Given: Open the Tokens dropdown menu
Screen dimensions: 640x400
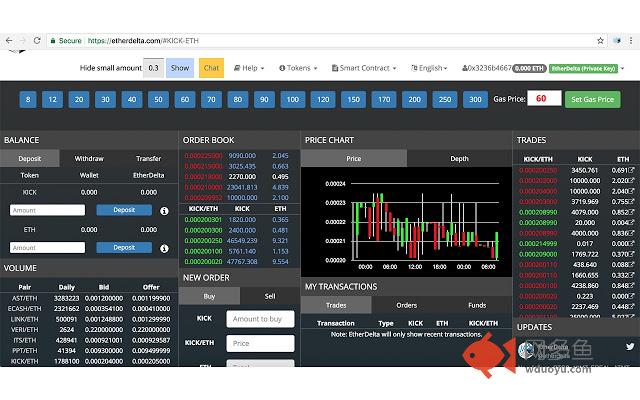Looking at the screenshot, I should pos(298,68).
